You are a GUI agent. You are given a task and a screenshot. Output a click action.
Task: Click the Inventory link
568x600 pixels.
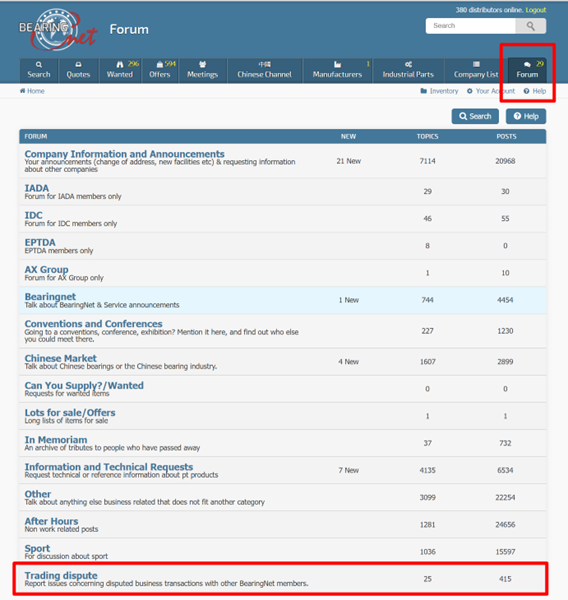(439, 91)
